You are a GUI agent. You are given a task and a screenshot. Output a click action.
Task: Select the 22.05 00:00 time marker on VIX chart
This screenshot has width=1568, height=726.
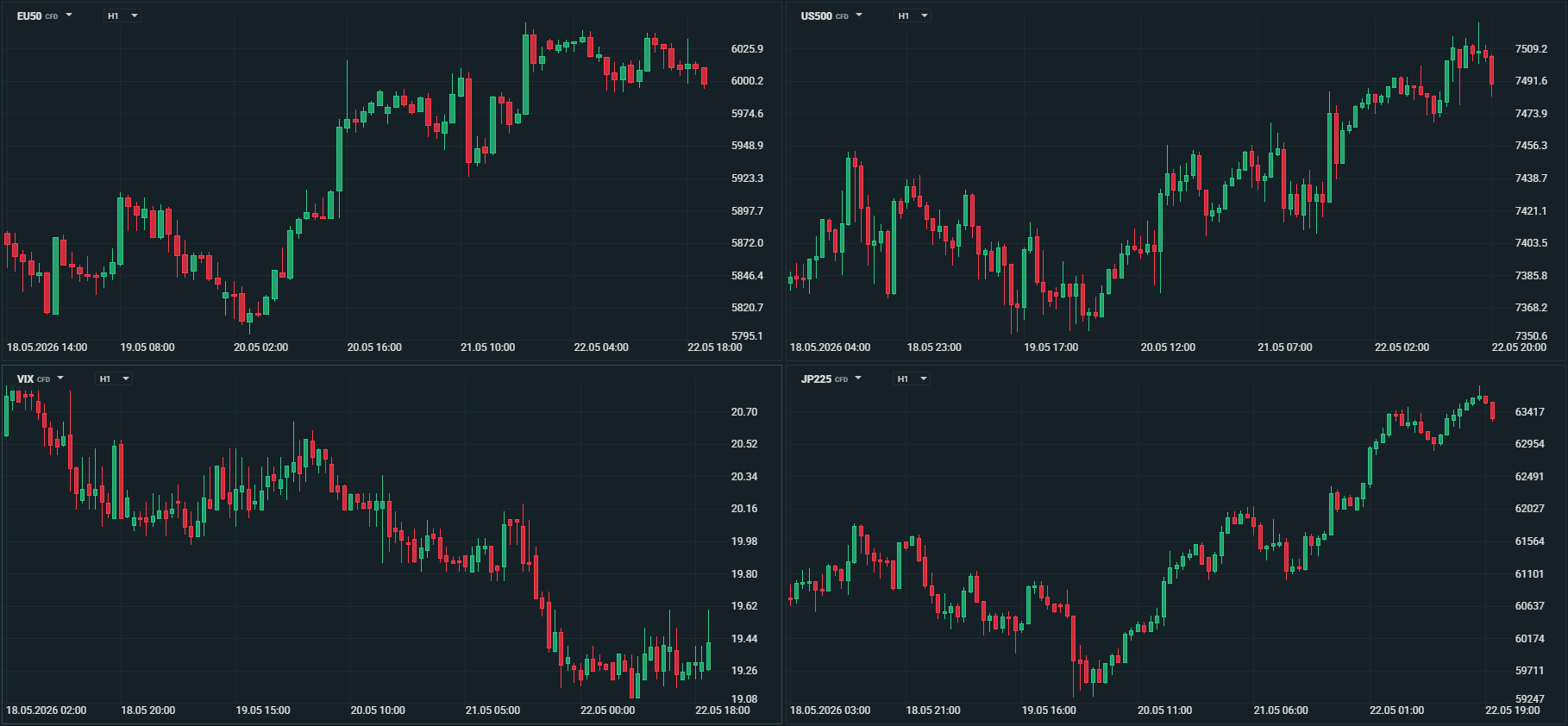(x=607, y=710)
